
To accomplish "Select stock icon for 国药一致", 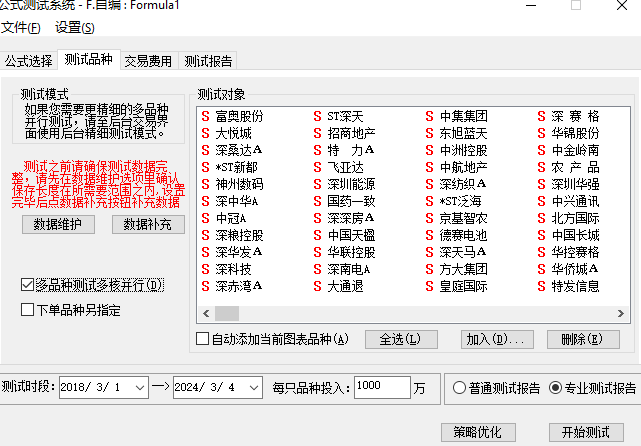I will [x=318, y=201].
